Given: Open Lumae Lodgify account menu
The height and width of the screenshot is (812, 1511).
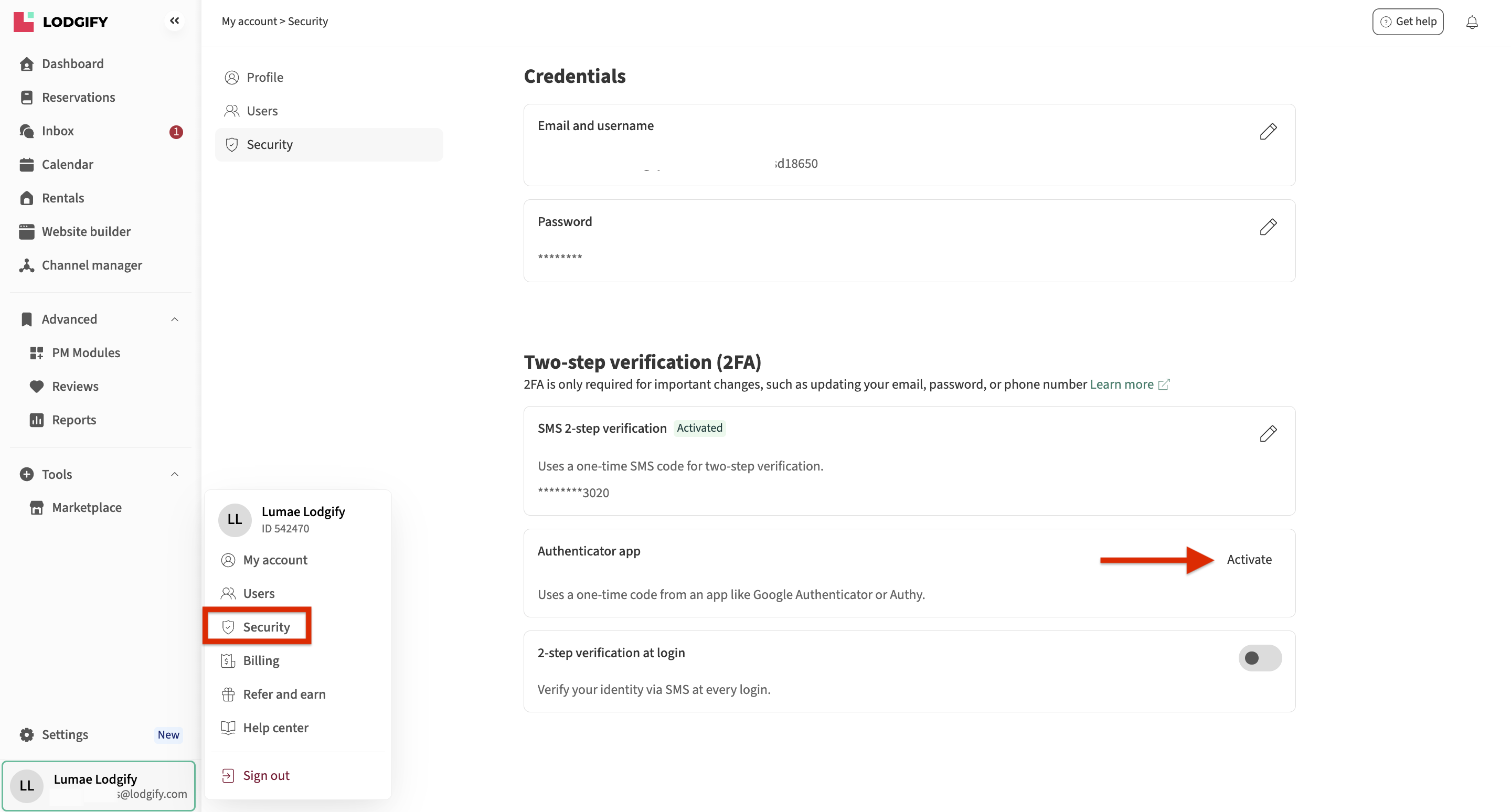Looking at the screenshot, I should 99,786.
